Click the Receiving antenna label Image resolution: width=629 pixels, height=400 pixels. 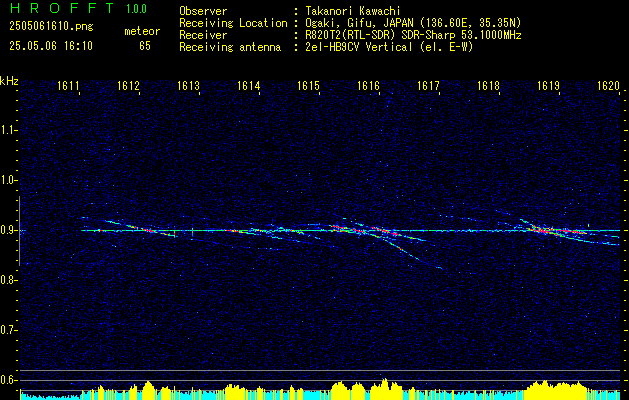[230, 47]
